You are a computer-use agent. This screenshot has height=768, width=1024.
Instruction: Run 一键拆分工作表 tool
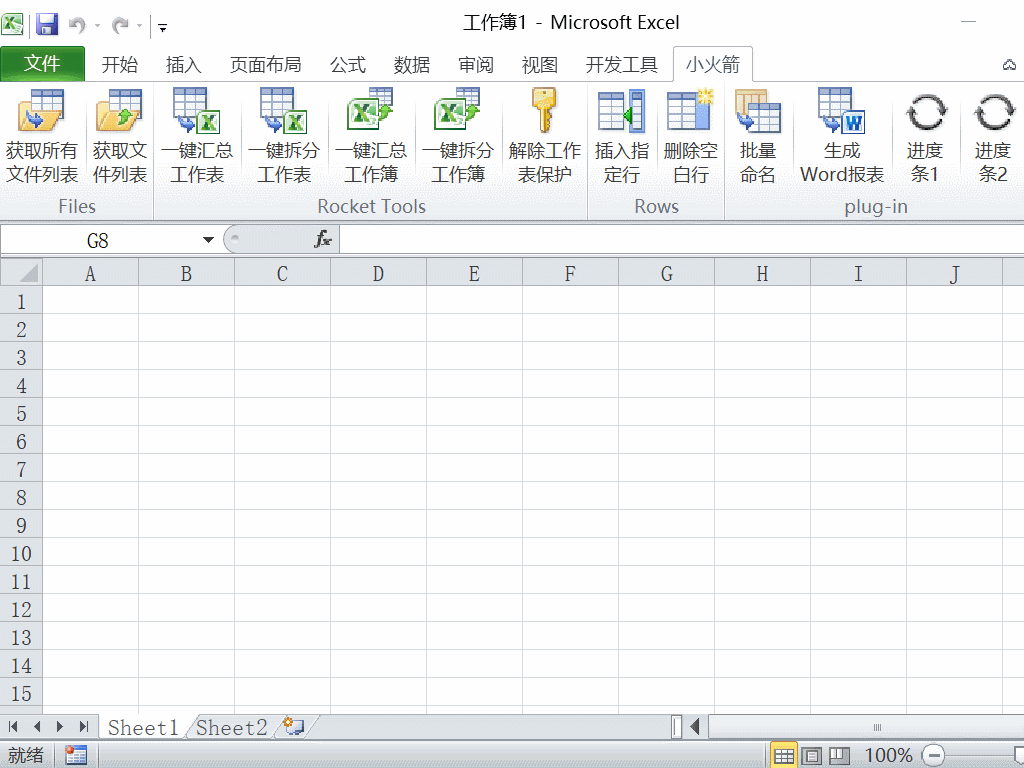pyautogui.click(x=283, y=136)
